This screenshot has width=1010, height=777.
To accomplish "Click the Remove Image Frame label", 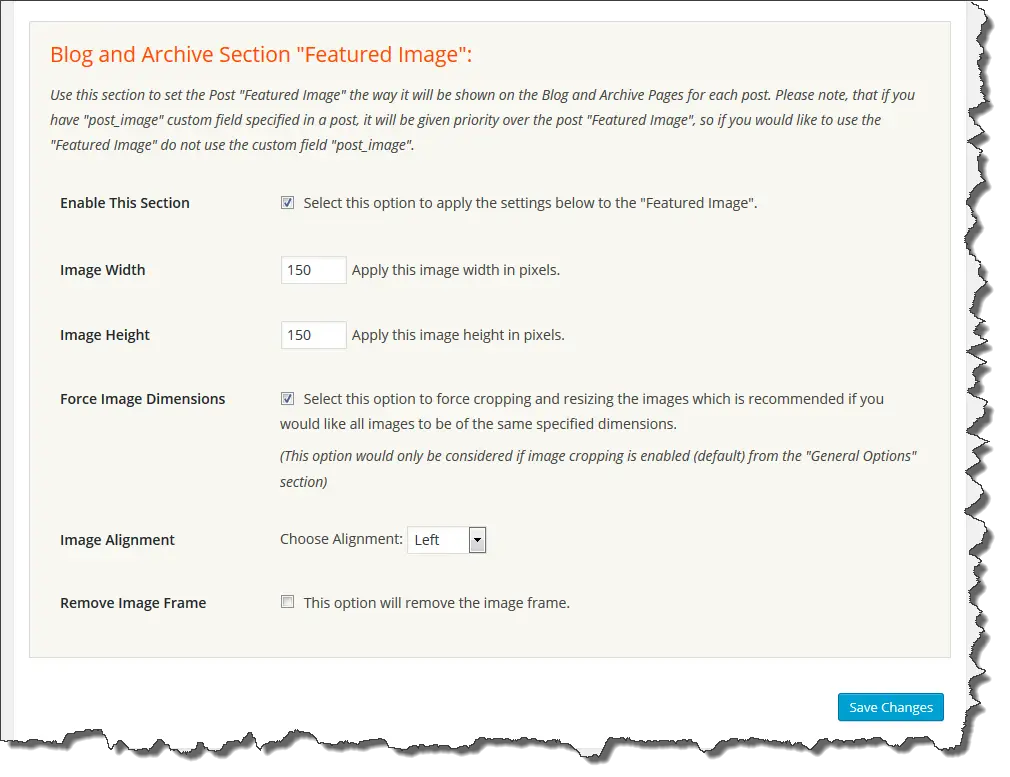I will tap(133, 602).
